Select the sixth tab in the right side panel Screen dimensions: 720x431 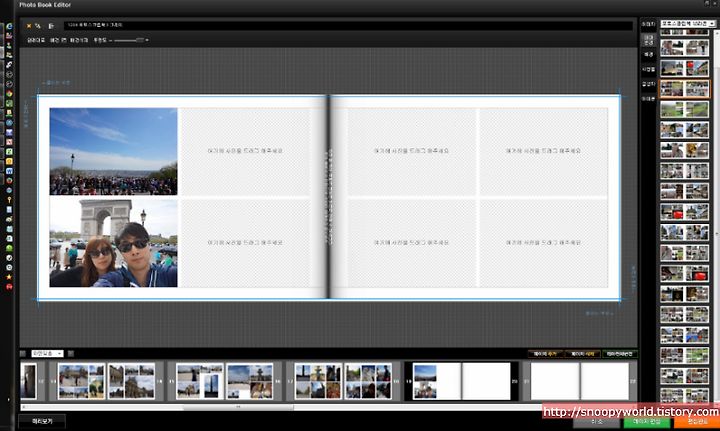tap(648, 99)
